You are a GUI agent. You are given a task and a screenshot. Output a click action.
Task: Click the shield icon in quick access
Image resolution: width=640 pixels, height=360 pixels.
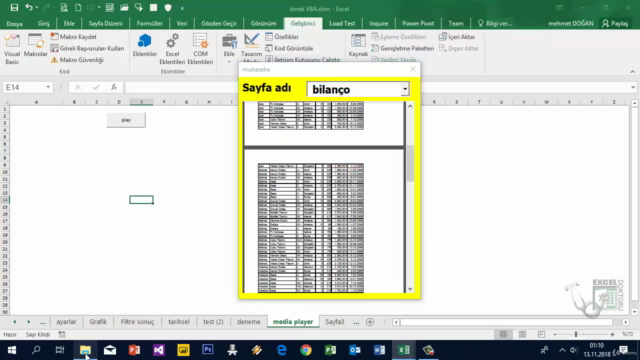point(168,8)
